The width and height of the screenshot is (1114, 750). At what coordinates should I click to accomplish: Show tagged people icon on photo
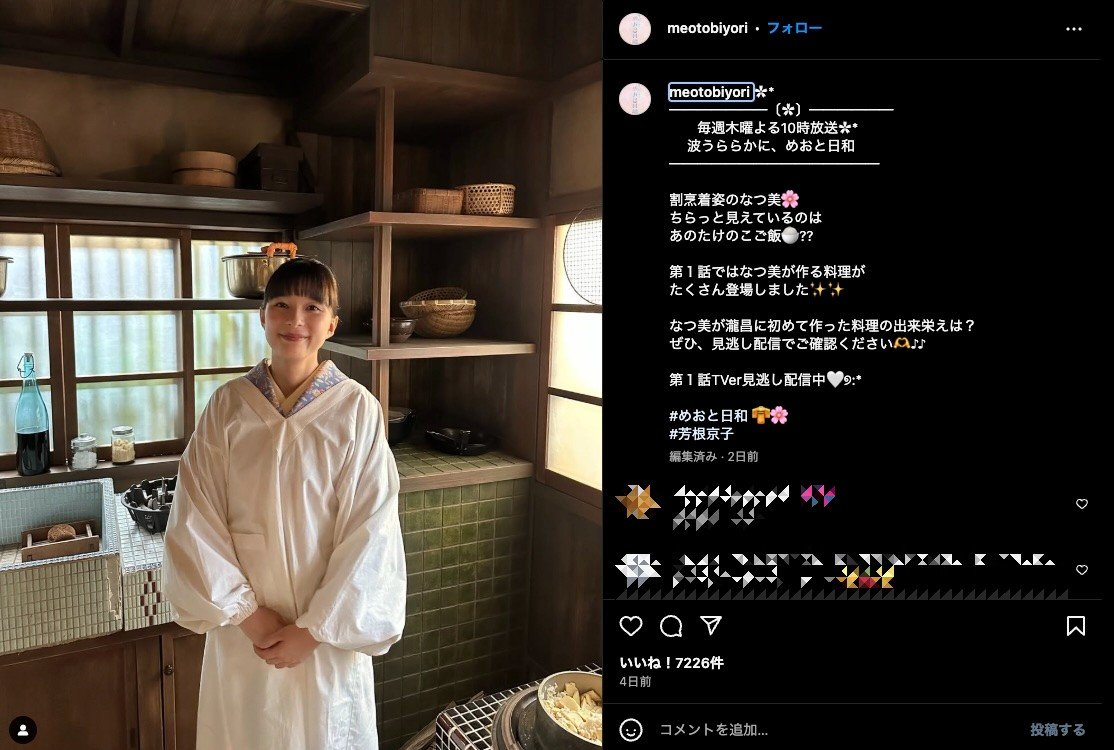tap(23, 729)
